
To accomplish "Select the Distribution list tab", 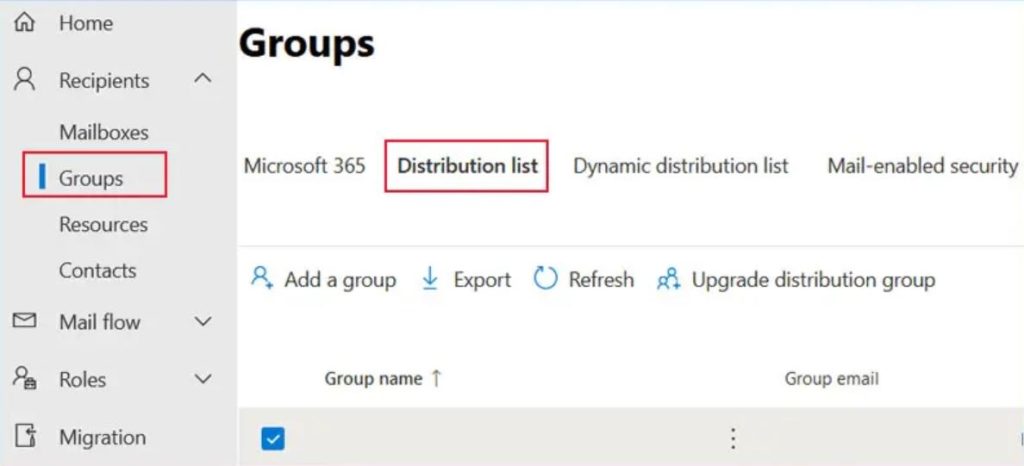I will click(x=467, y=166).
